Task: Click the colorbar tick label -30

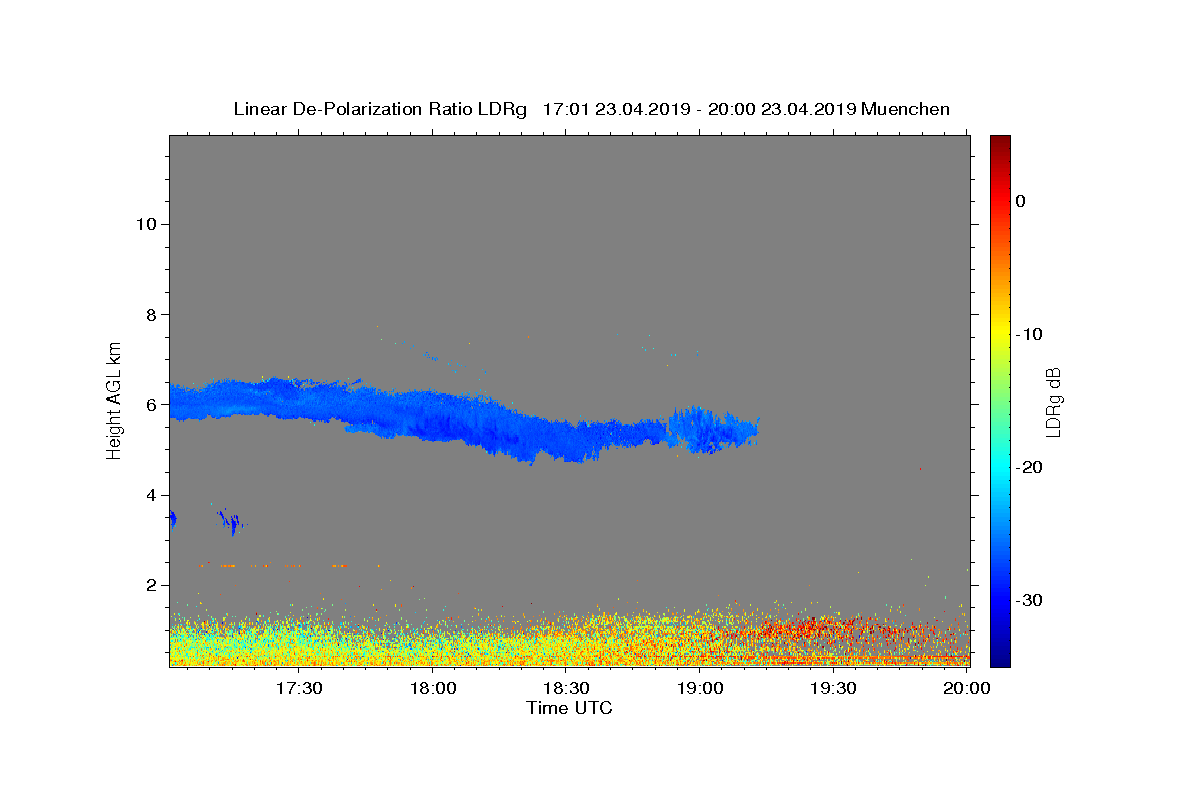Action: point(1029,600)
